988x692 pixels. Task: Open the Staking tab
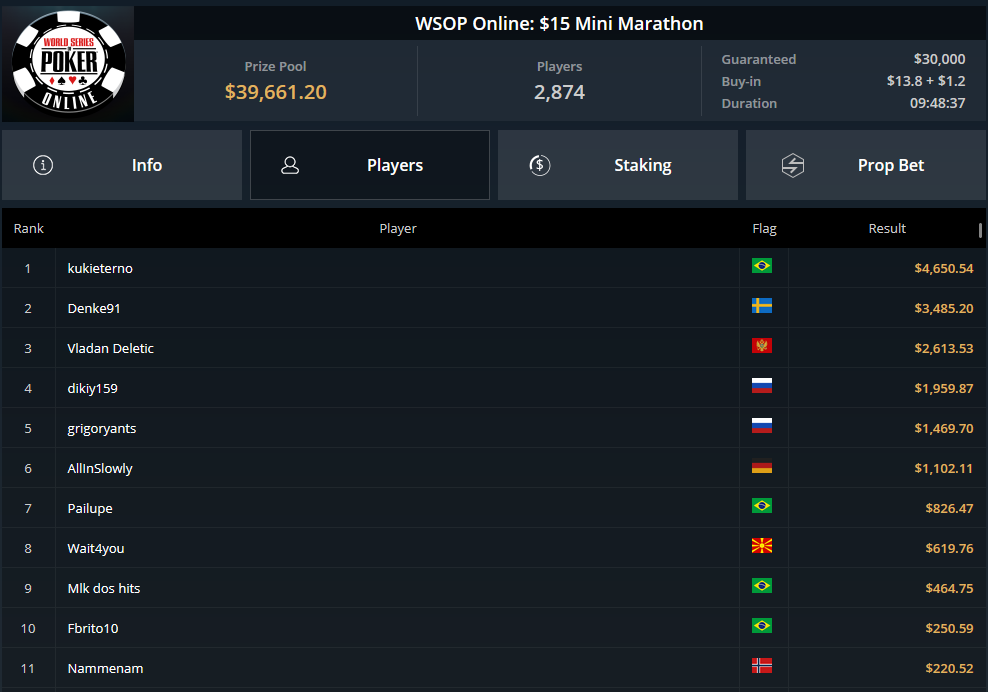pyautogui.click(x=618, y=165)
